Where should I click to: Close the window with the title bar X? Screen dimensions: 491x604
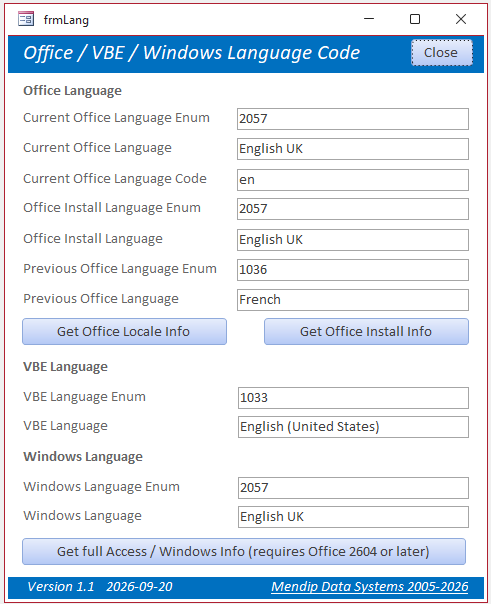pyautogui.click(x=461, y=19)
